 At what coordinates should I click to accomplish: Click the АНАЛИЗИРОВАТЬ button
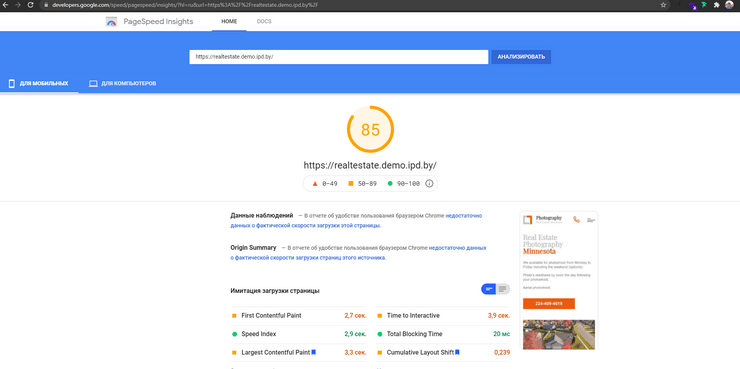521,57
